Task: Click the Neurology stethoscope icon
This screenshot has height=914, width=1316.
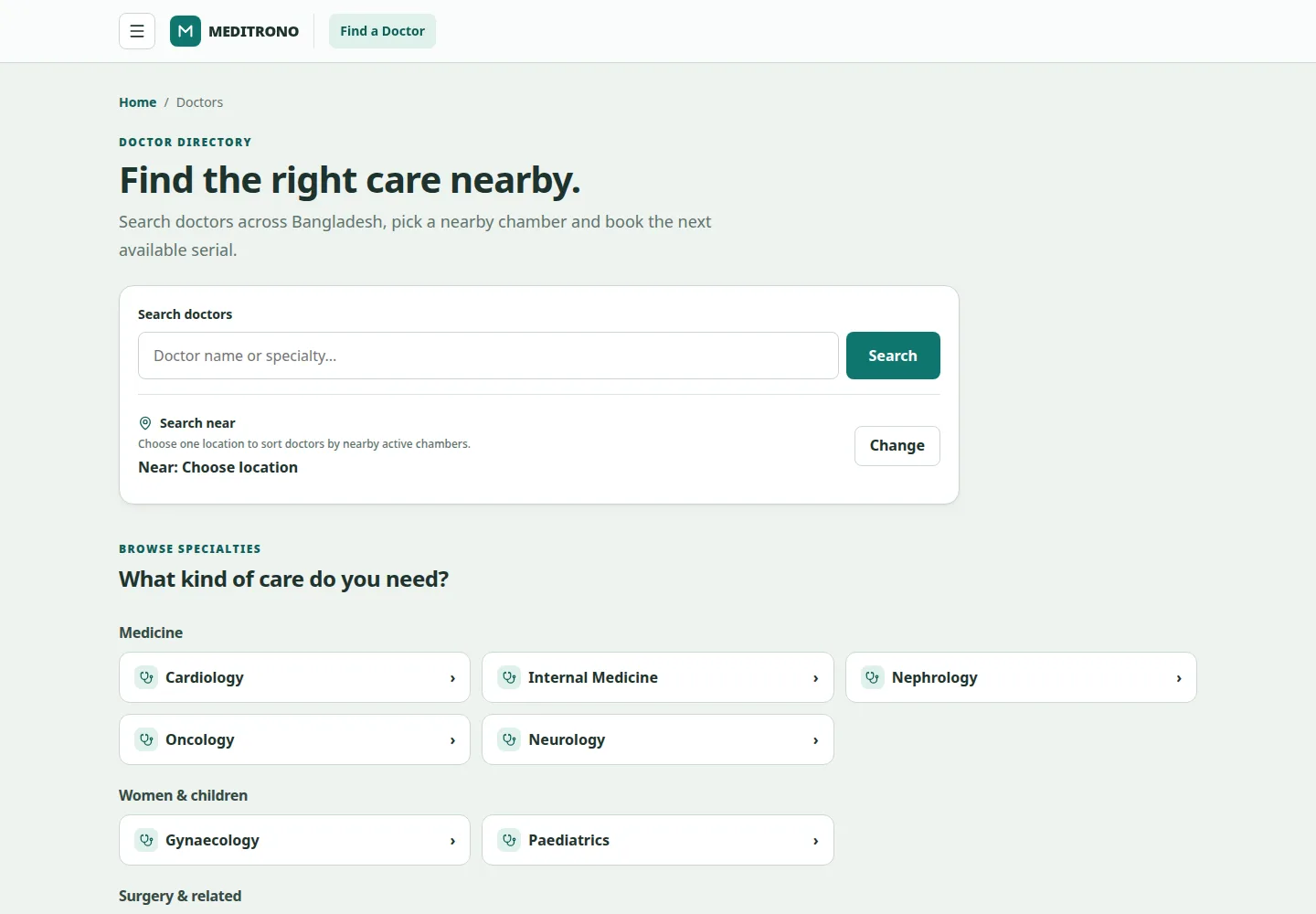Action: [x=509, y=739]
